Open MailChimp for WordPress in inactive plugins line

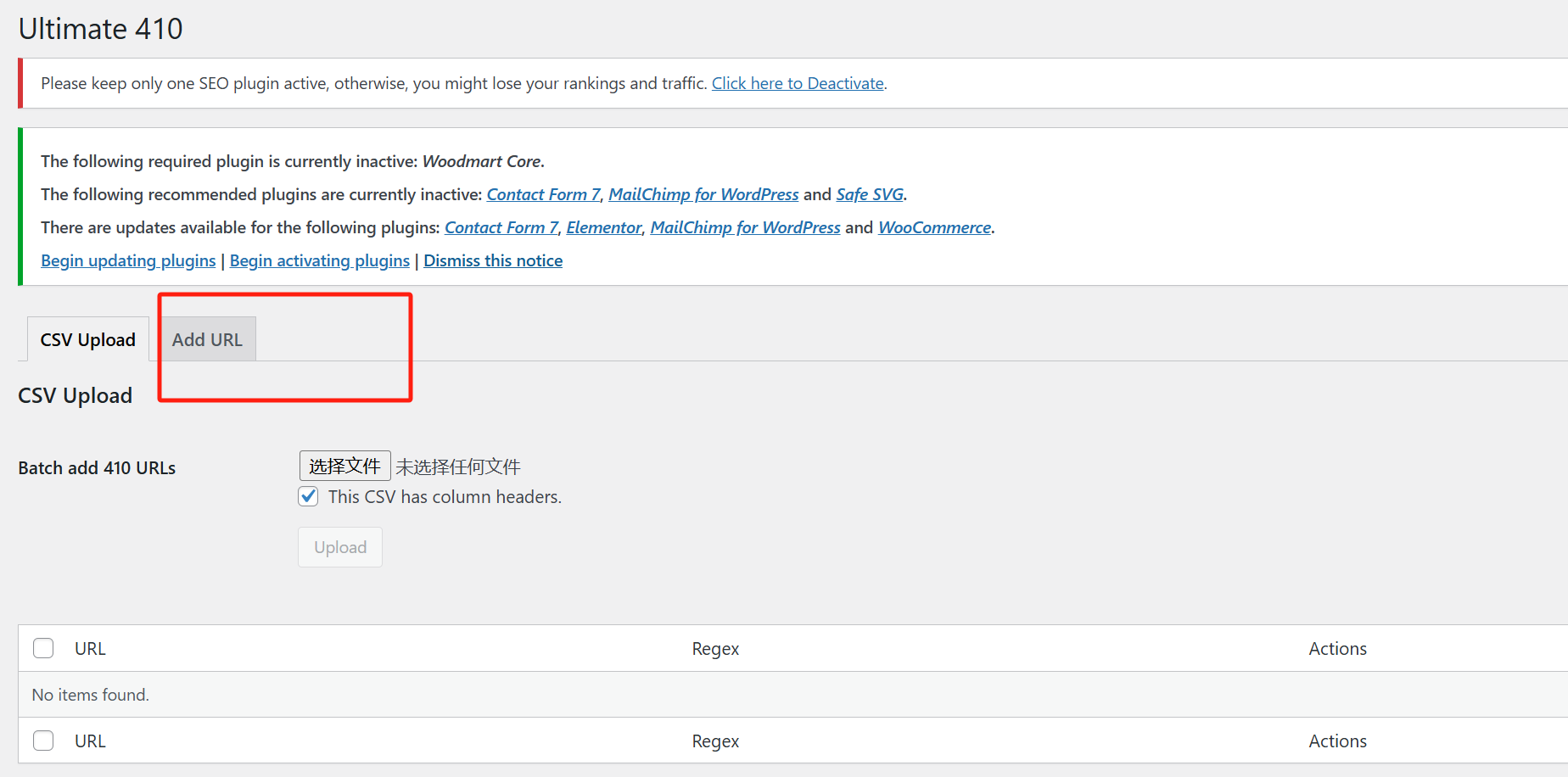(703, 194)
